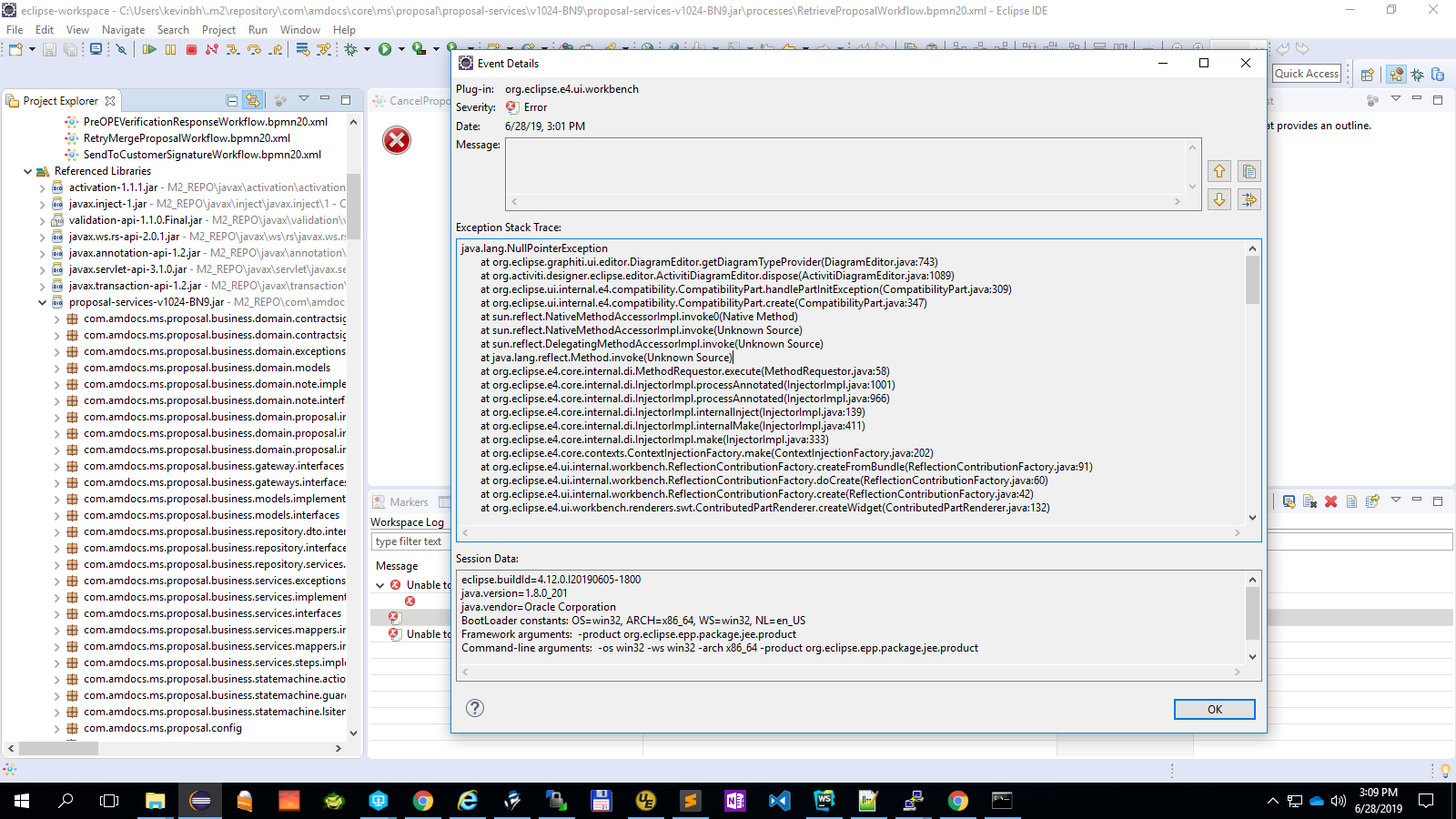Open the Navigate menu

(123, 30)
